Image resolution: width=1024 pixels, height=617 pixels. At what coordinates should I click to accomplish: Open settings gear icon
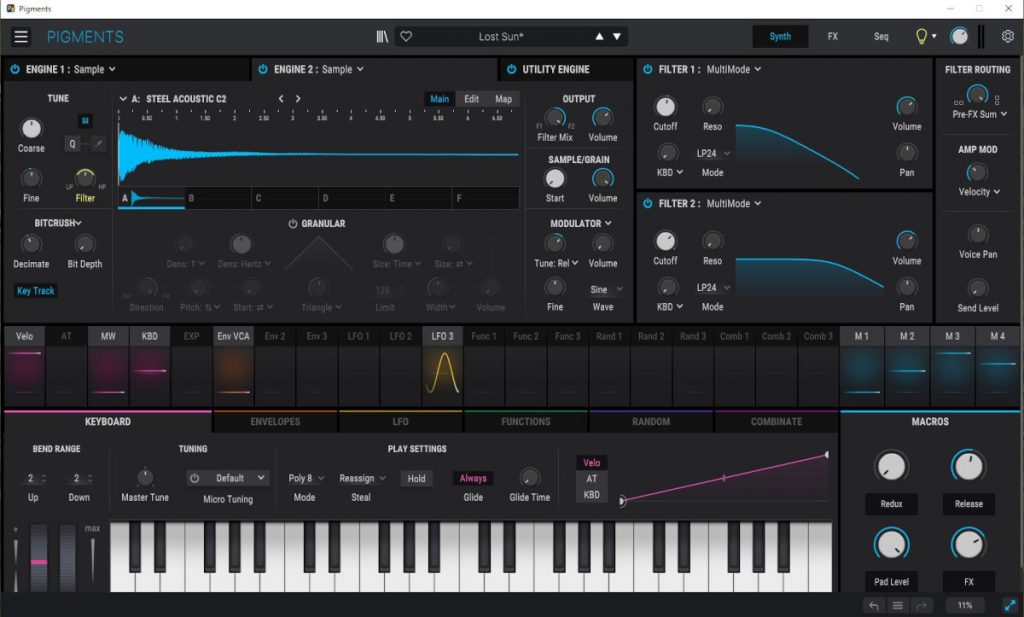pyautogui.click(x=1008, y=37)
